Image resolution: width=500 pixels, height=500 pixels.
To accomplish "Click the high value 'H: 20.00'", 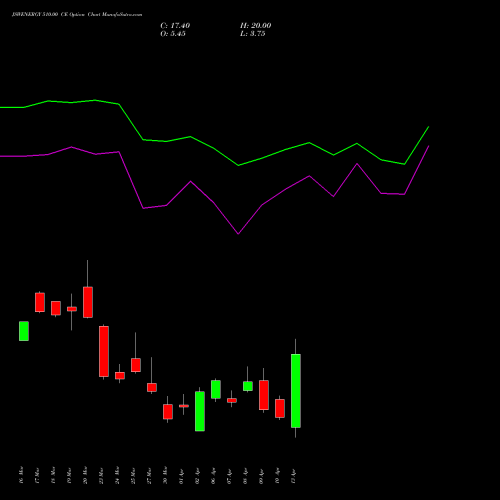I will tap(256, 26).
